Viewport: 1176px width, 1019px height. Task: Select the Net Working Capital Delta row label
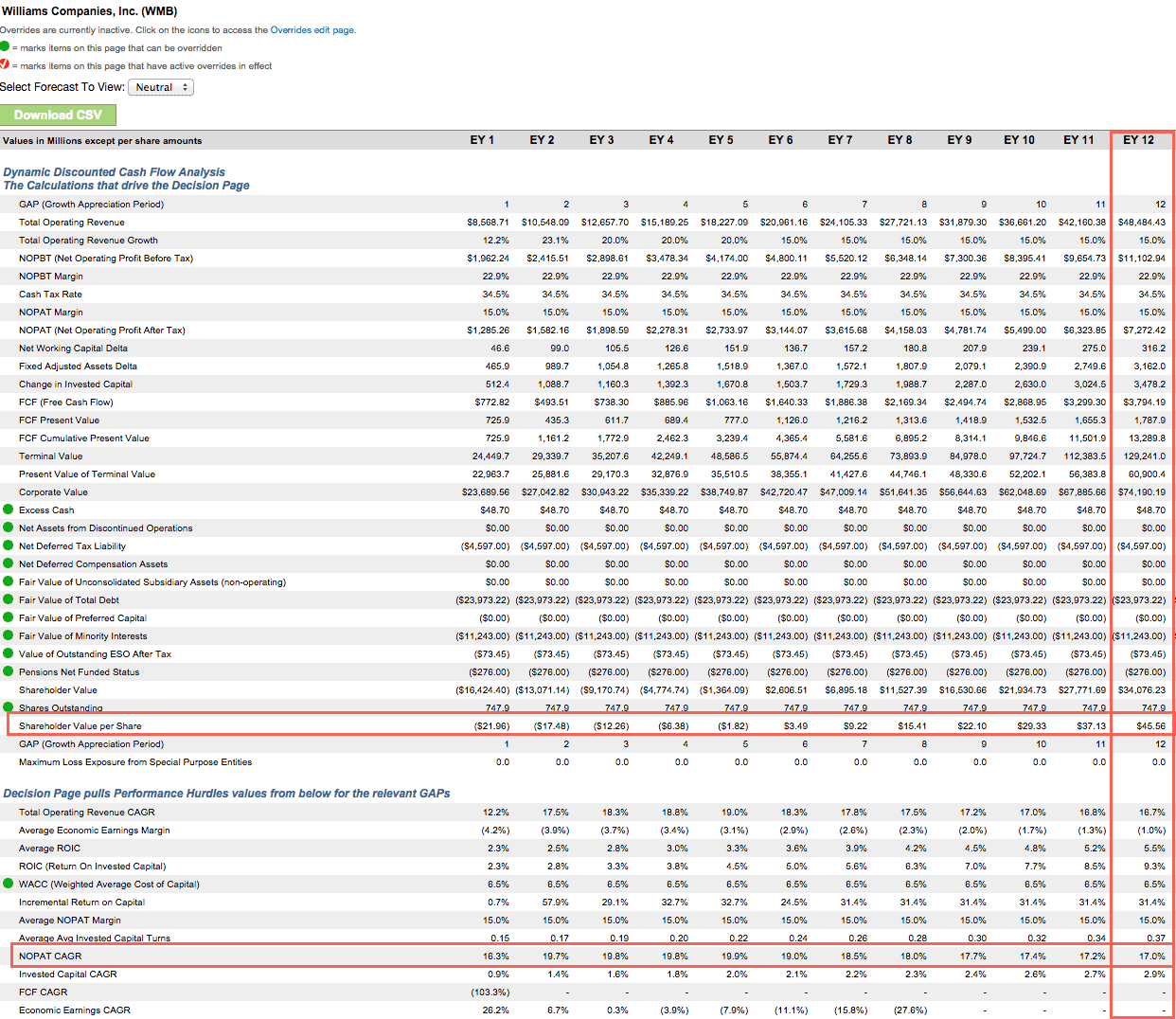73,349
